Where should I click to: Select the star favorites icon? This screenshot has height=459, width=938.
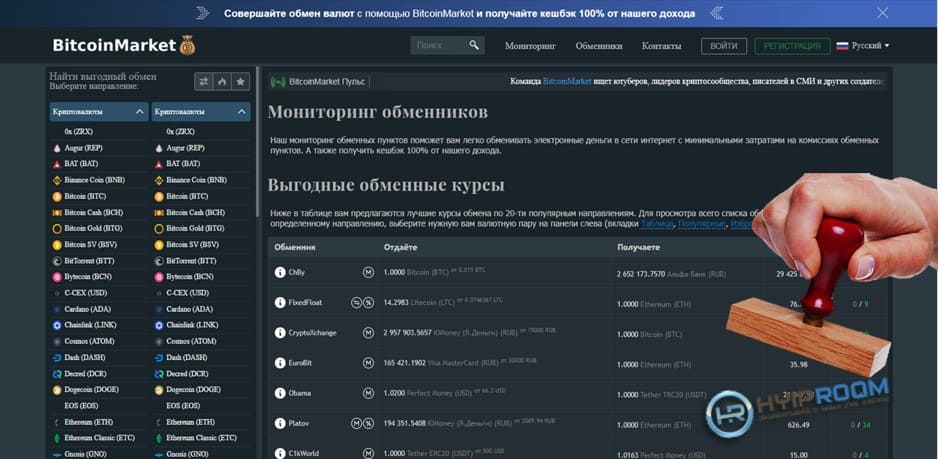pyautogui.click(x=240, y=81)
